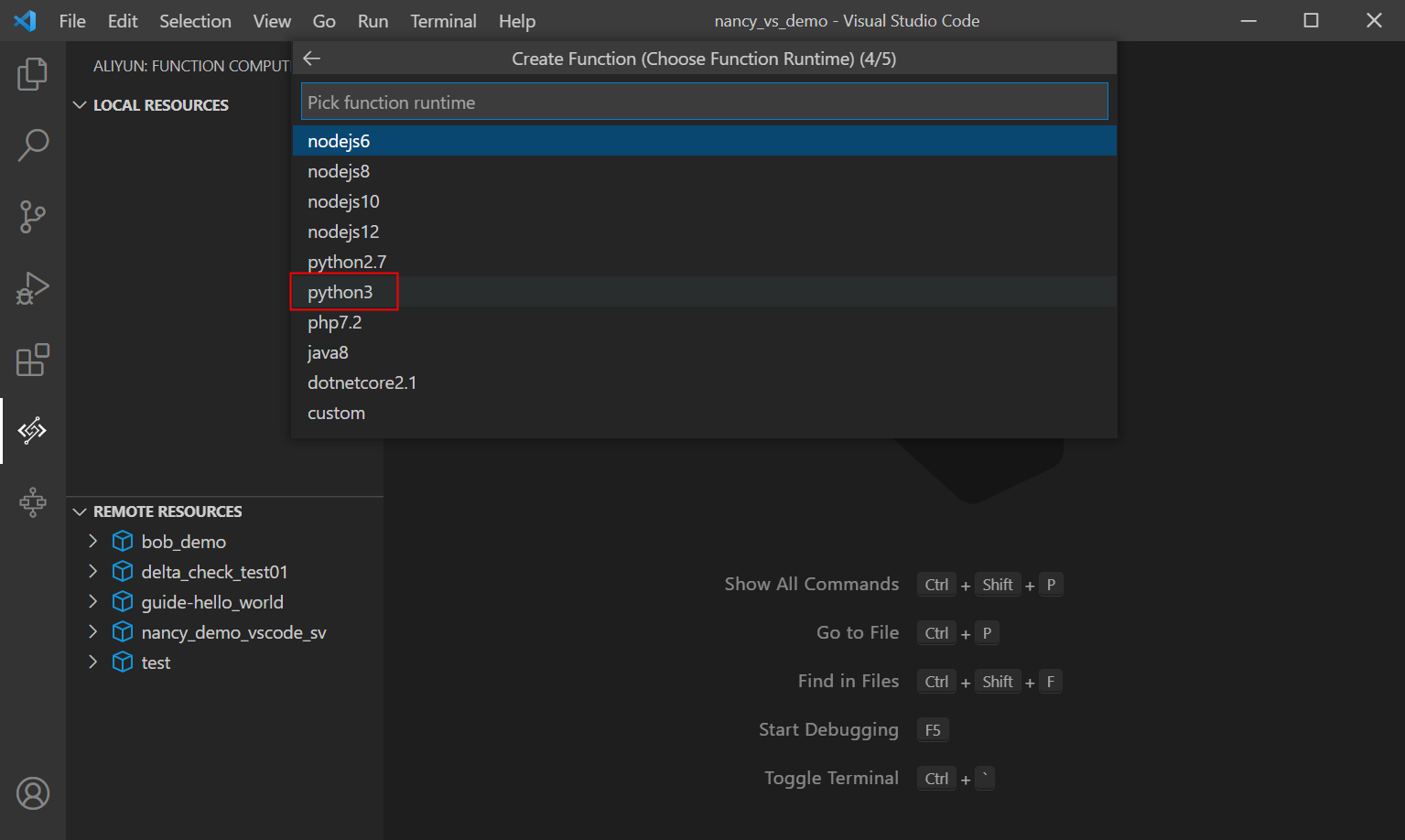Expand the nancy_demo_vscode_sv service node
Viewport: 1405px width, 840px height.
92,632
